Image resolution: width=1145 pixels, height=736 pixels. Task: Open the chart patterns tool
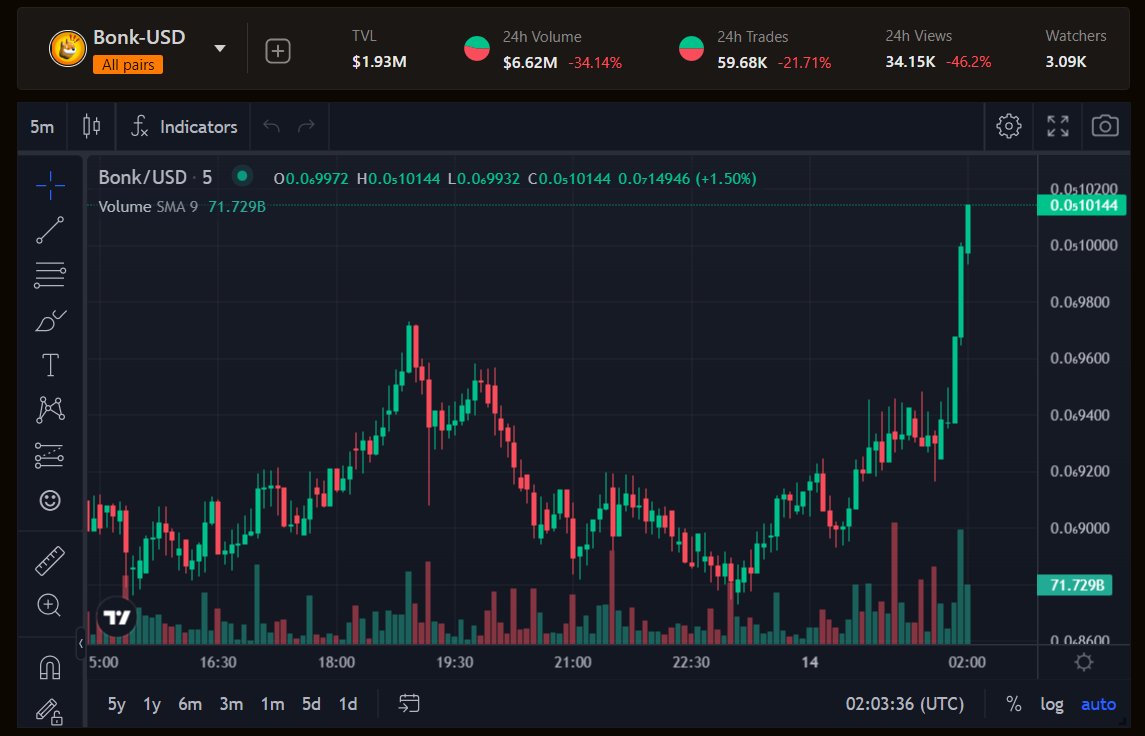[50, 410]
